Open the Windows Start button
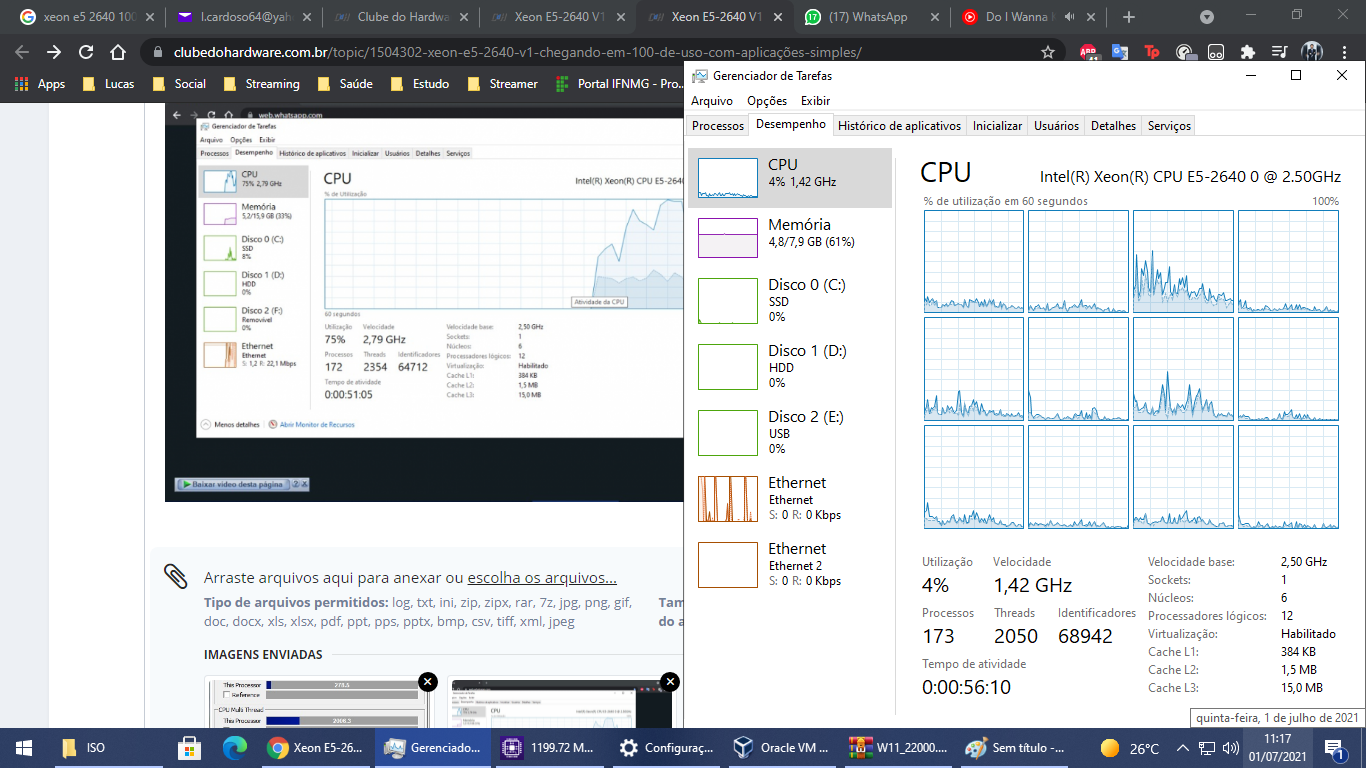This screenshot has width=1366, height=768. click(x=23, y=747)
